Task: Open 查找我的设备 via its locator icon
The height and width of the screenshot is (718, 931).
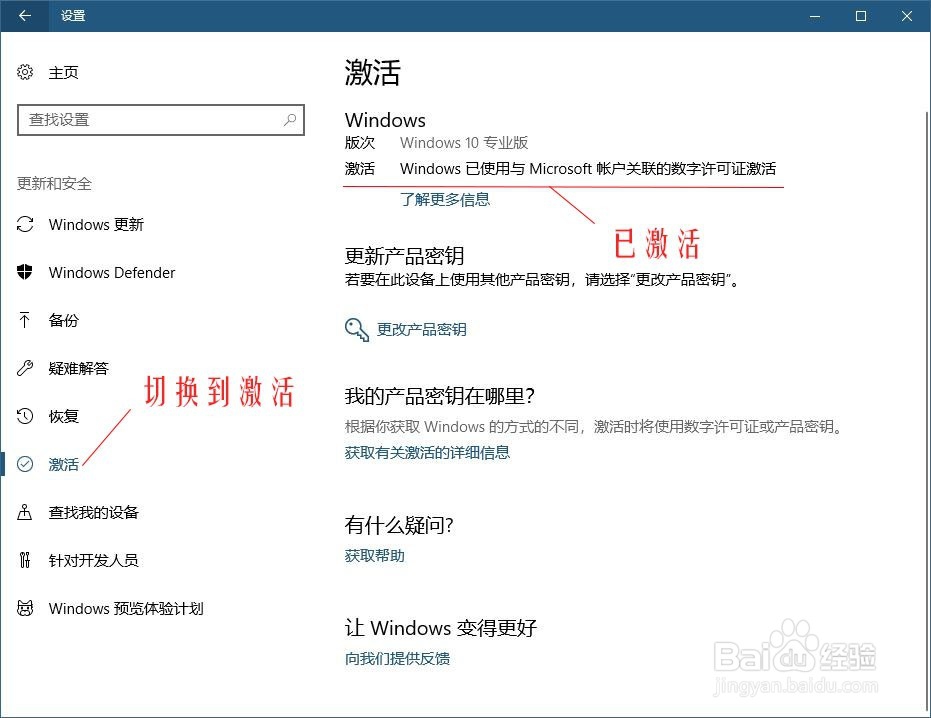Action: pyautogui.click(x=24, y=512)
